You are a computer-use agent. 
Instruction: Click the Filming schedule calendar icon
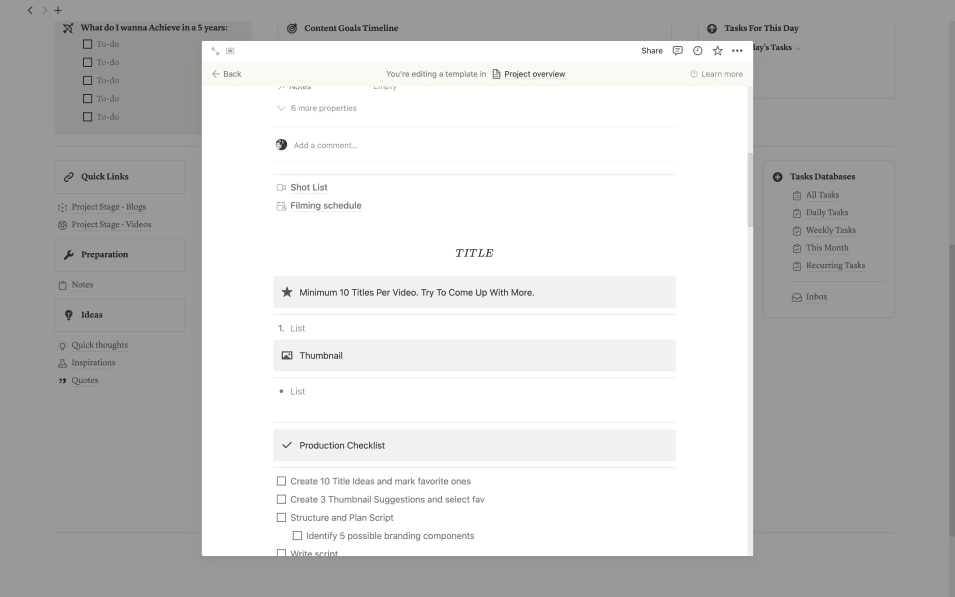click(x=281, y=206)
